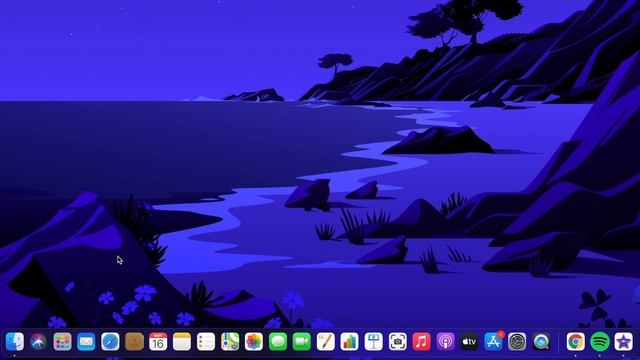Launch the Apple TV app
The width and height of the screenshot is (640, 360).
click(469, 342)
